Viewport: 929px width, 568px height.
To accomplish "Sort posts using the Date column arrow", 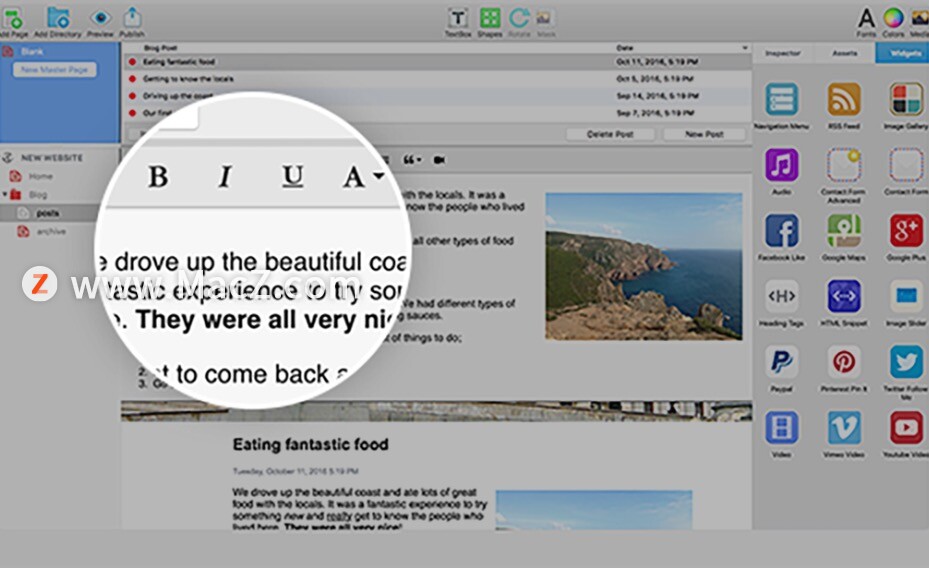I will (744, 48).
